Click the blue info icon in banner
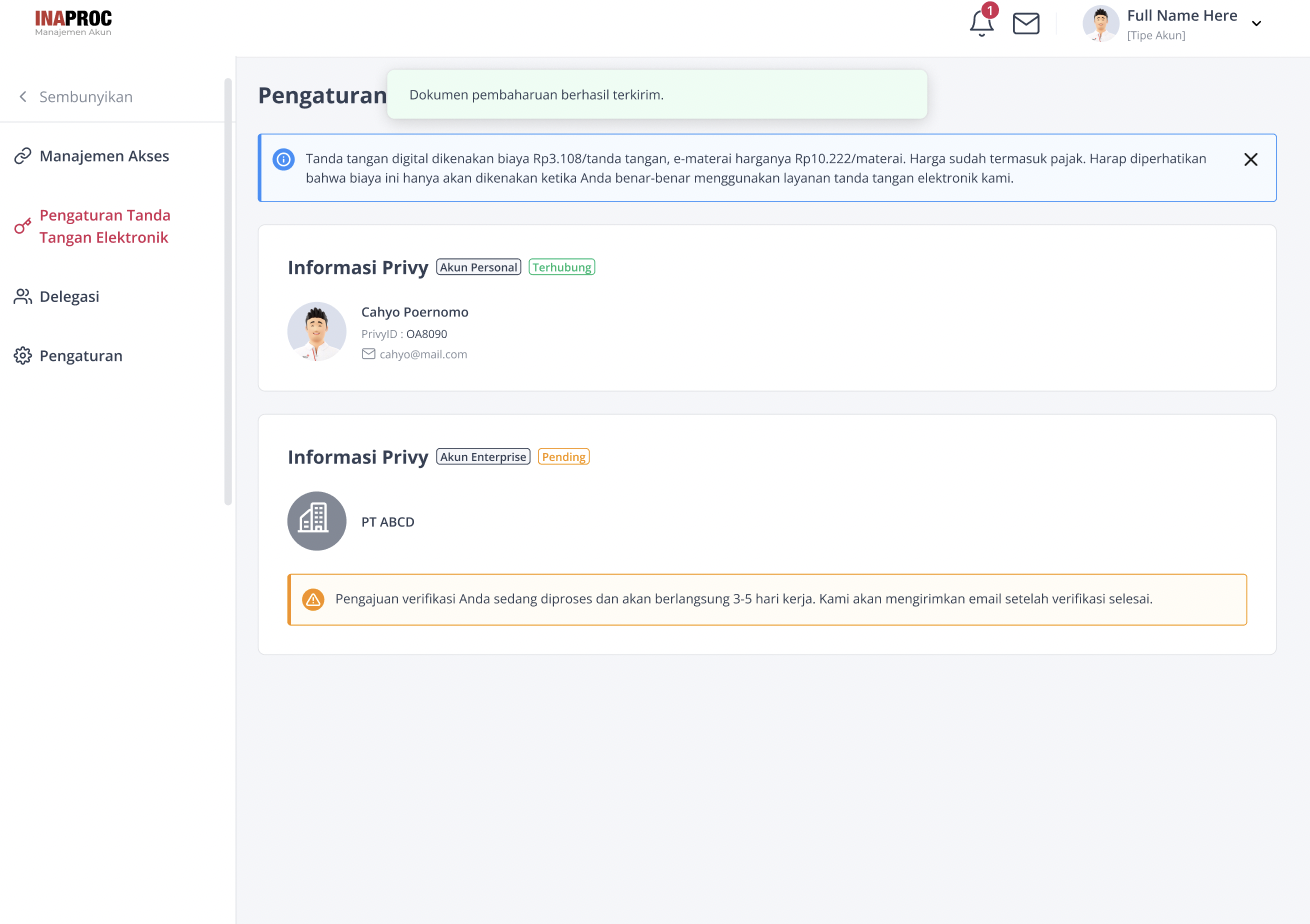1310x924 pixels. [x=284, y=159]
